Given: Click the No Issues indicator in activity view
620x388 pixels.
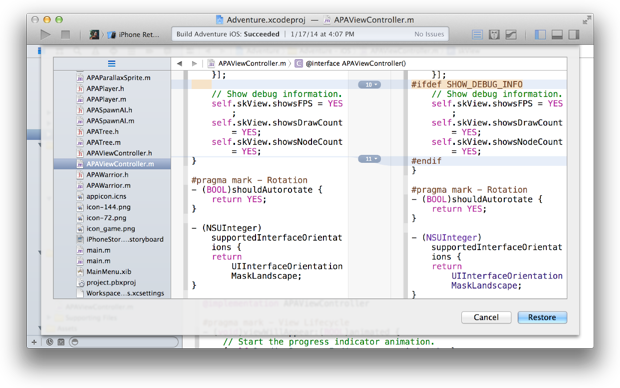Looking at the screenshot, I should (429, 34).
